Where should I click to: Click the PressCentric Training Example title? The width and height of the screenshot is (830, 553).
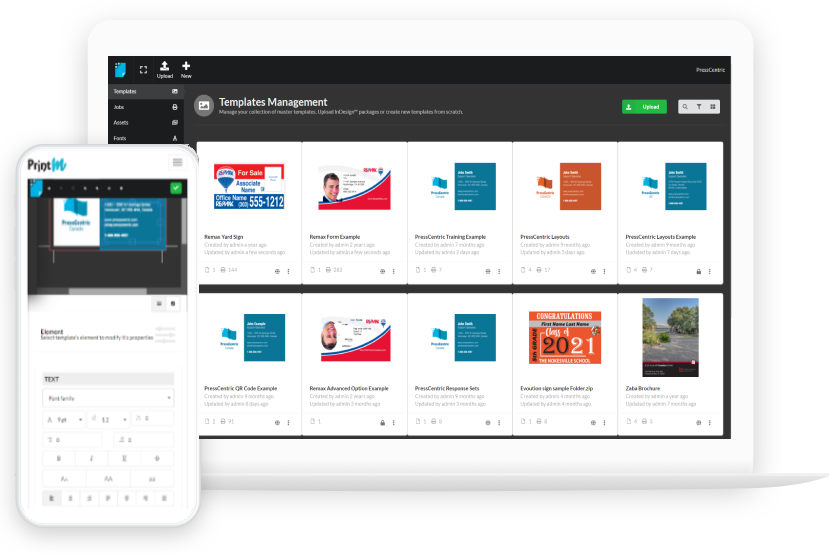(x=450, y=237)
